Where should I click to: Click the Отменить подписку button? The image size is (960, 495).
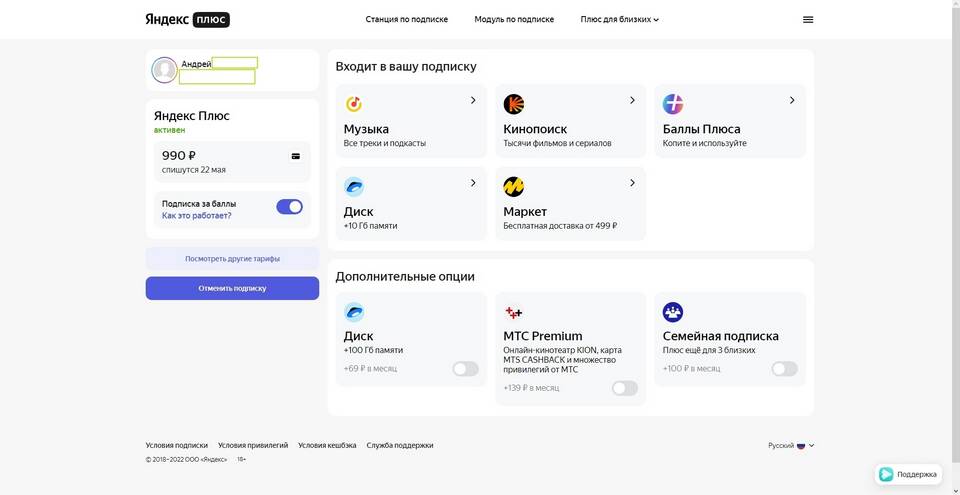[232, 288]
